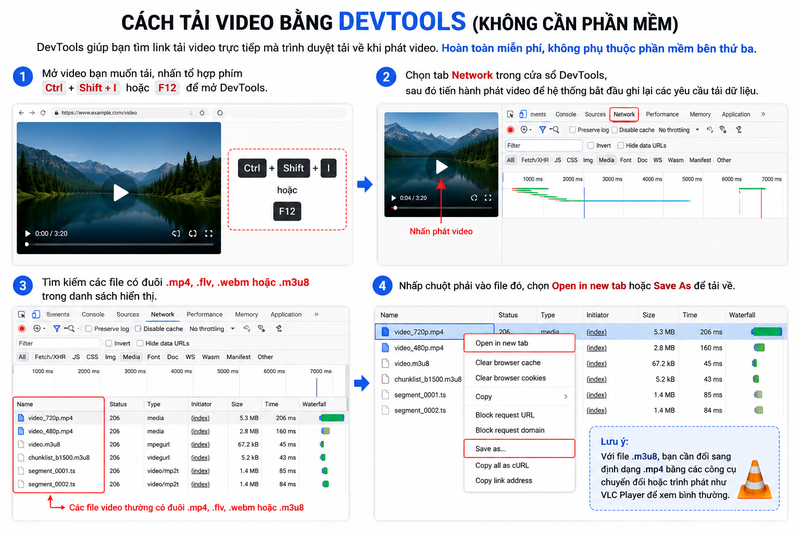Toggle device toolbar icon in step 3
This screenshot has height=533, width=800.
[36, 314]
